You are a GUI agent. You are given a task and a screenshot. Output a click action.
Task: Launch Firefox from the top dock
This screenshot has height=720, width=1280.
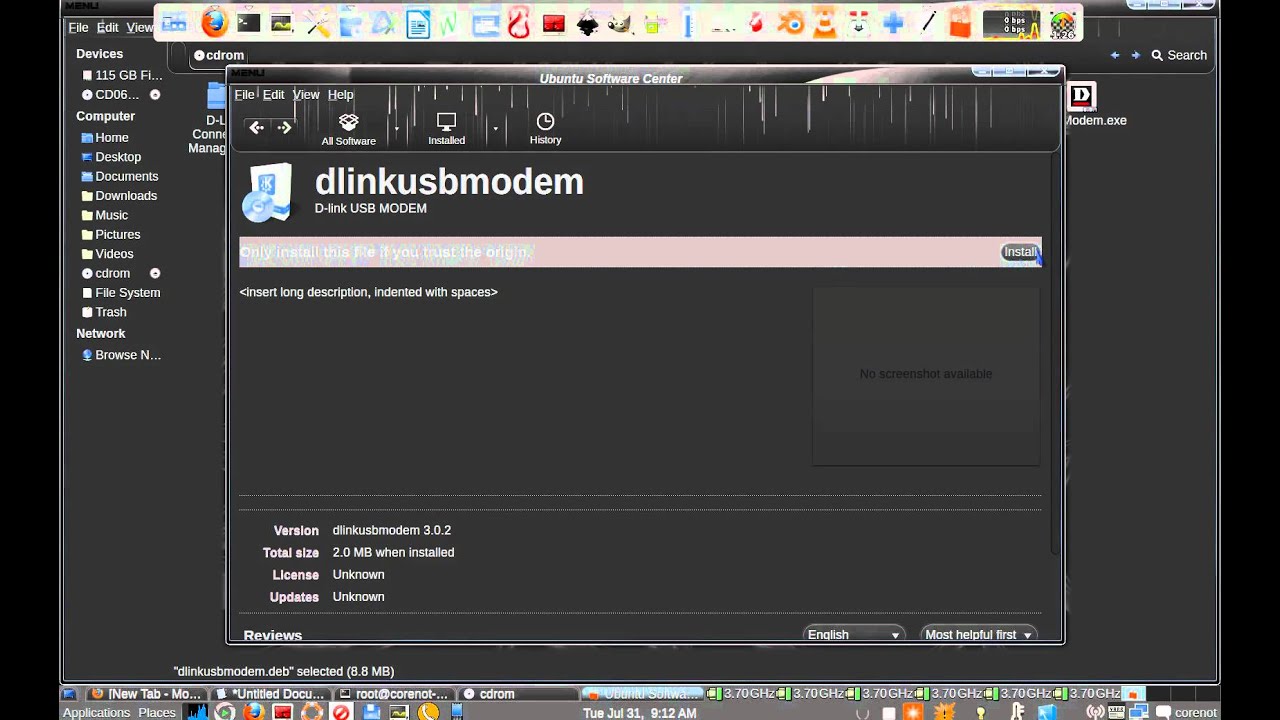[214, 22]
